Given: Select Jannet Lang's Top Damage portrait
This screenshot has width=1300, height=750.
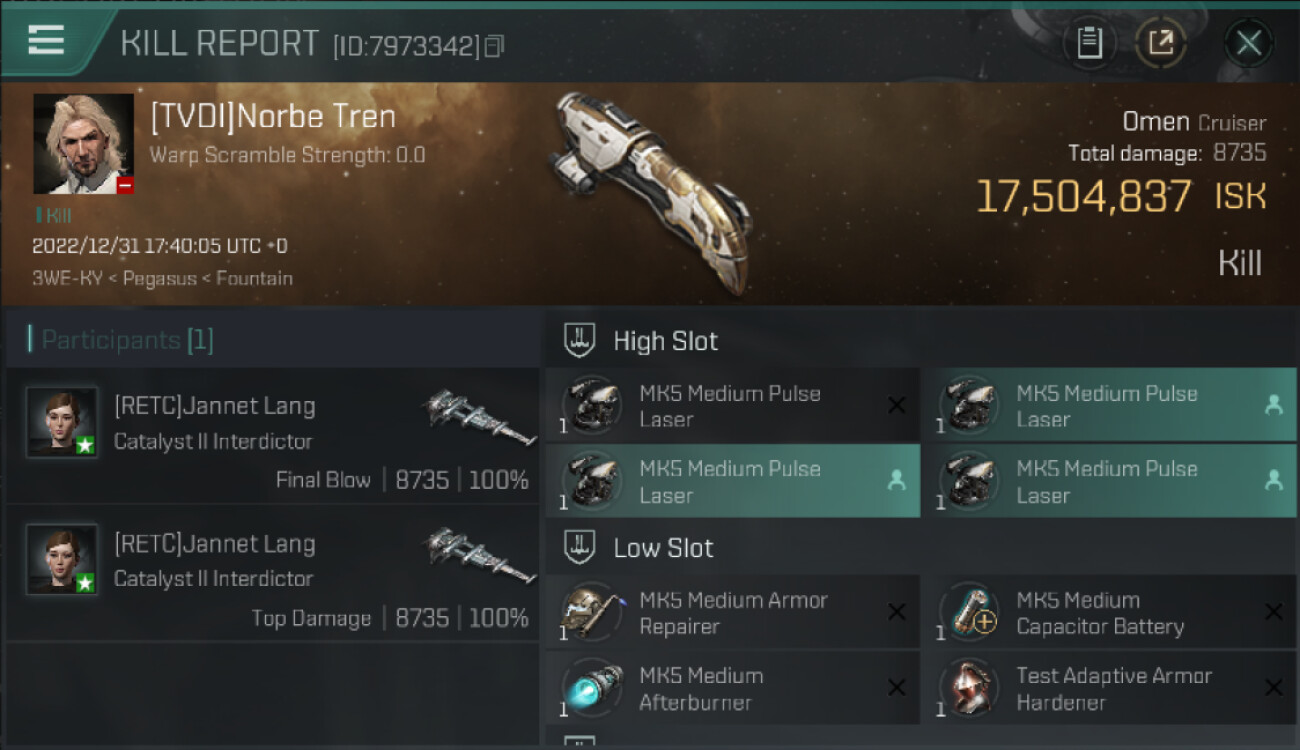Looking at the screenshot, I should coord(62,560).
